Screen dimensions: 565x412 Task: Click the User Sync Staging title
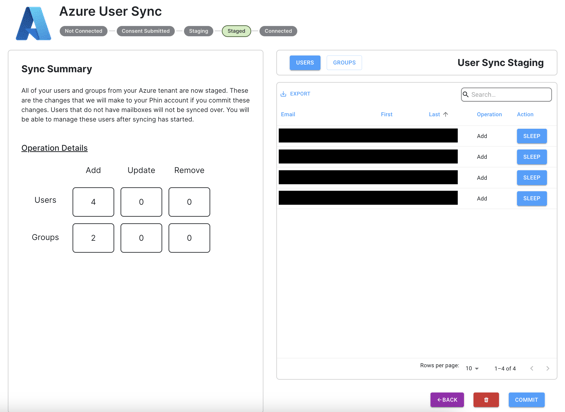pos(501,63)
